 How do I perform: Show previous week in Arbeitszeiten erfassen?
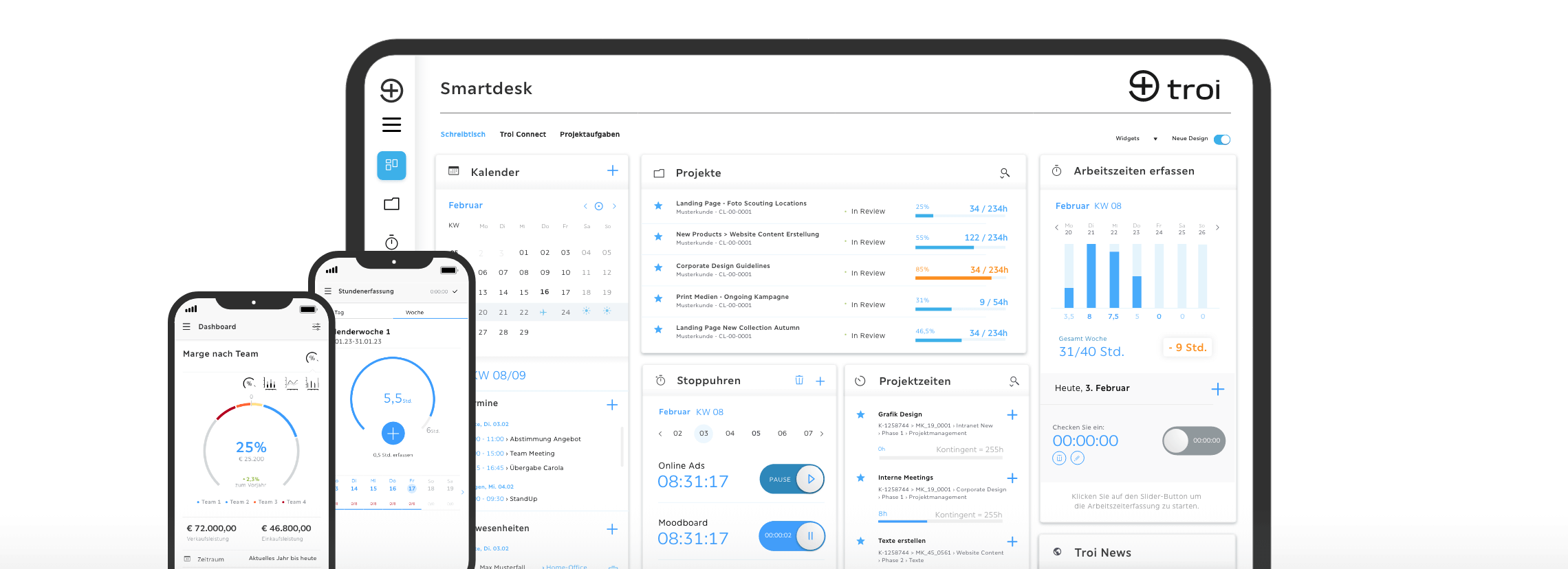[1056, 227]
